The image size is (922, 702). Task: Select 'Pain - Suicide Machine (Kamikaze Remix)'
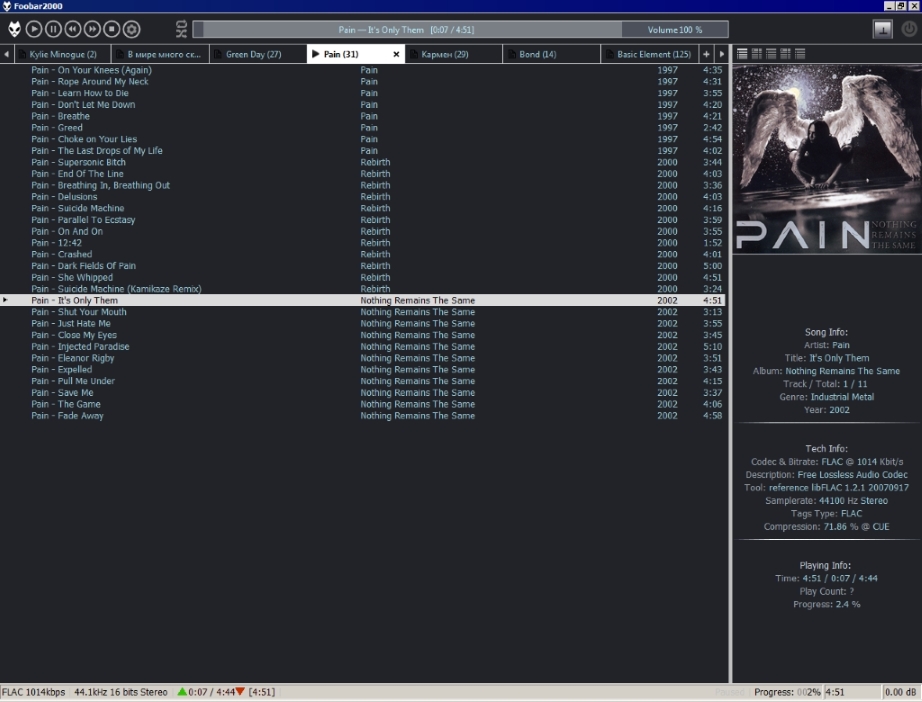click(362, 289)
